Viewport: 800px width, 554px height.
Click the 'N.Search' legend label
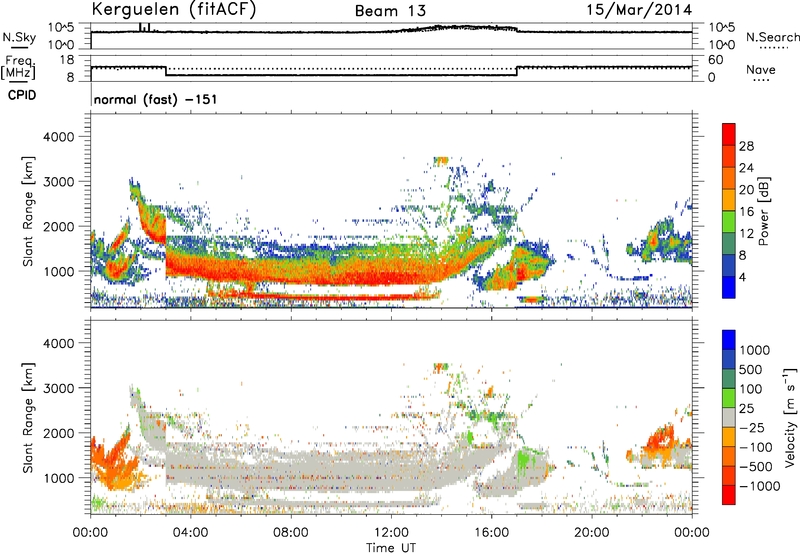(x=772, y=37)
